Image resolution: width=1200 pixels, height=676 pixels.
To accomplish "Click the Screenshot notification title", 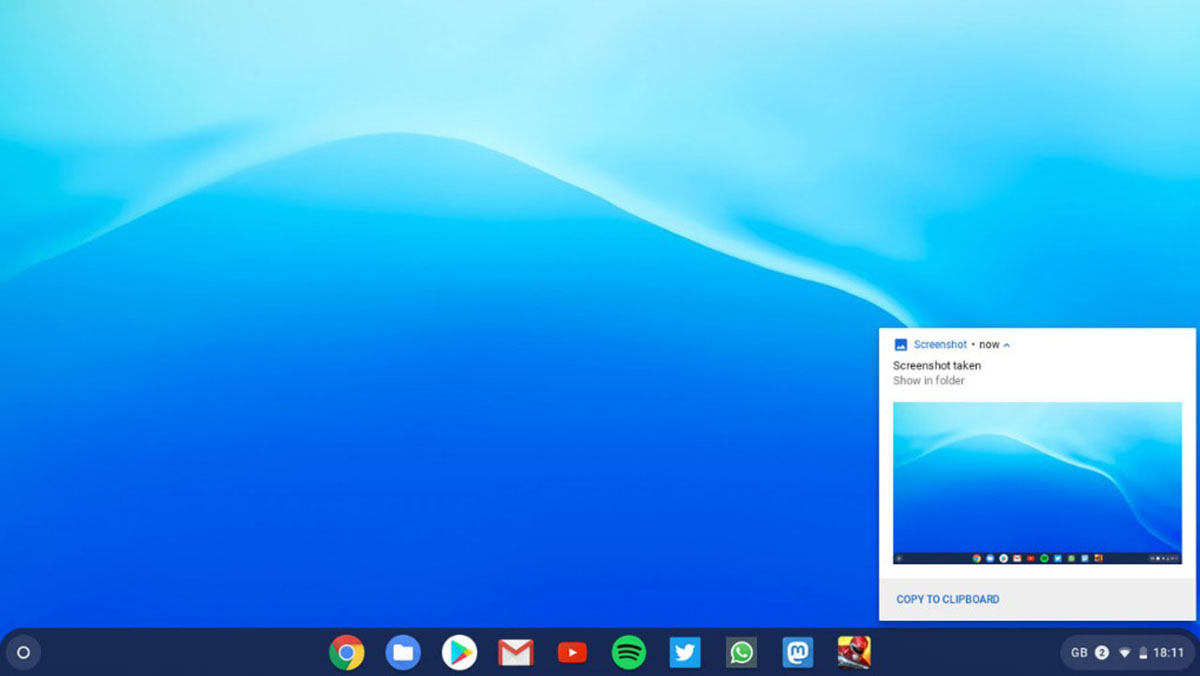I will 940,344.
